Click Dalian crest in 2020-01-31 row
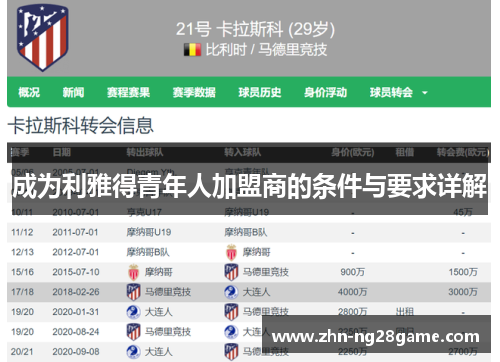Screen dimensions: 500x362 tap(134, 312)
